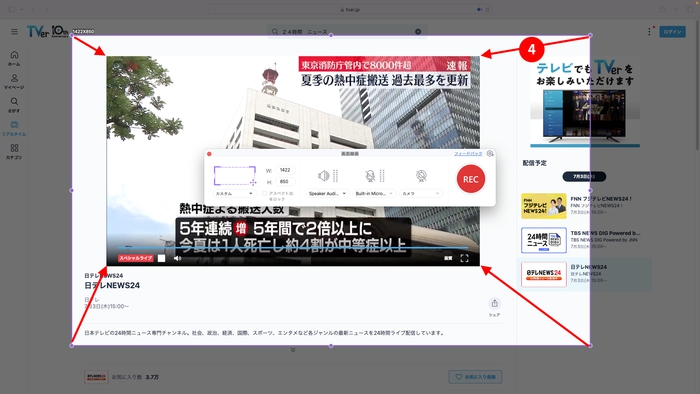Open a new tab with Safari plus icon
700x394 pixels.
[676, 9]
